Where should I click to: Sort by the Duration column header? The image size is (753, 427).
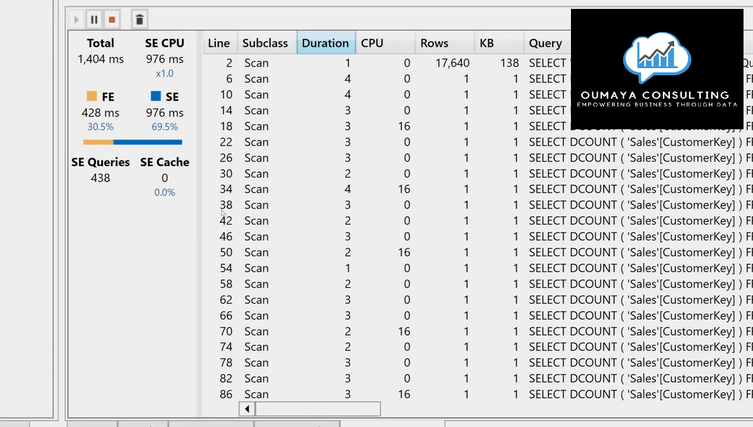(x=326, y=43)
